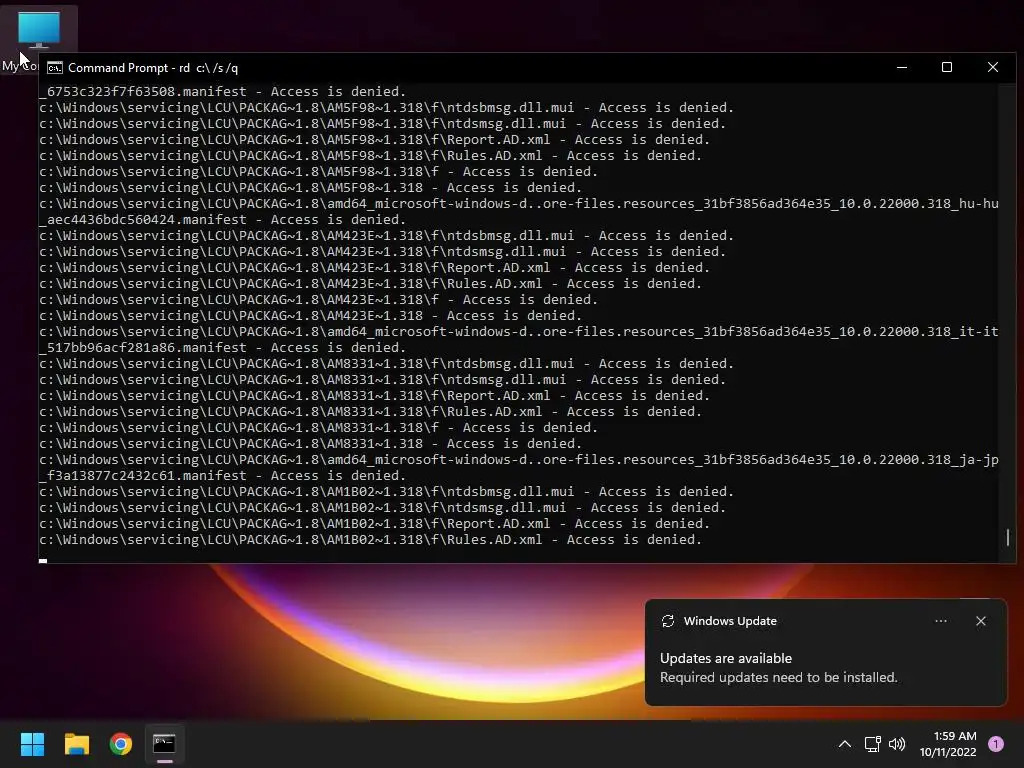Open Windows Update notification options menu
Image resolution: width=1024 pixels, height=768 pixels.
coord(941,621)
